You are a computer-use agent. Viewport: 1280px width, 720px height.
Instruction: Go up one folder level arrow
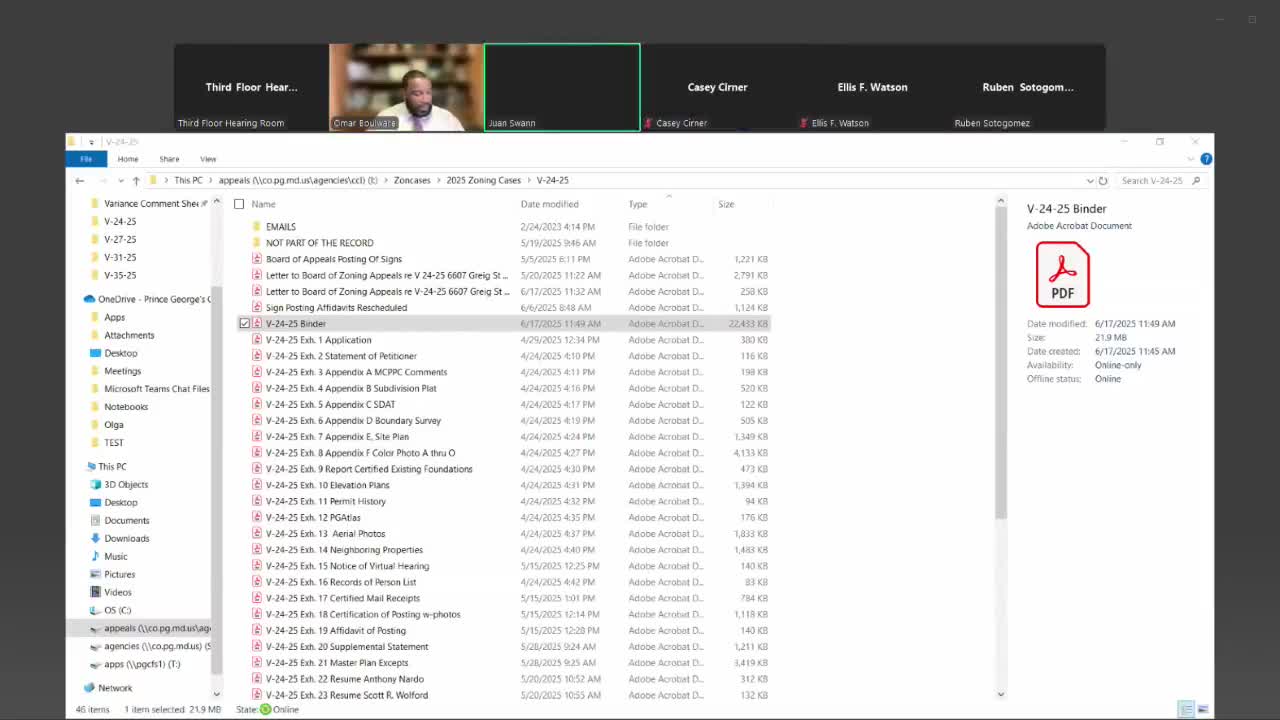(x=136, y=181)
